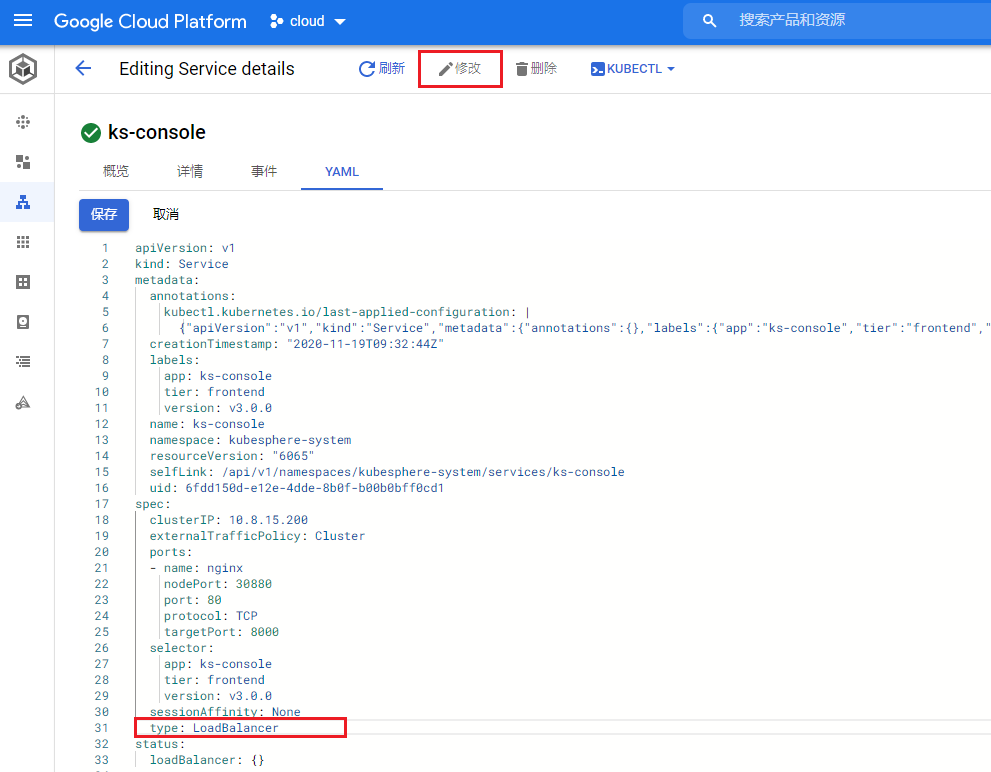Screen dimensions: 991x772
Task: Click the 取消 cancel button
Action: click(x=166, y=214)
